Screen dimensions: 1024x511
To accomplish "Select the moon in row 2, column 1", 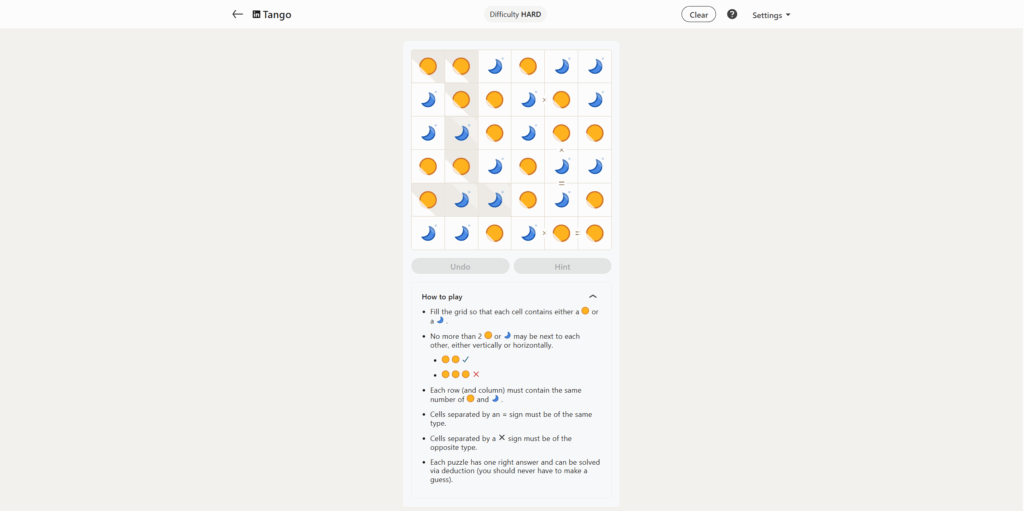I will tap(428, 100).
